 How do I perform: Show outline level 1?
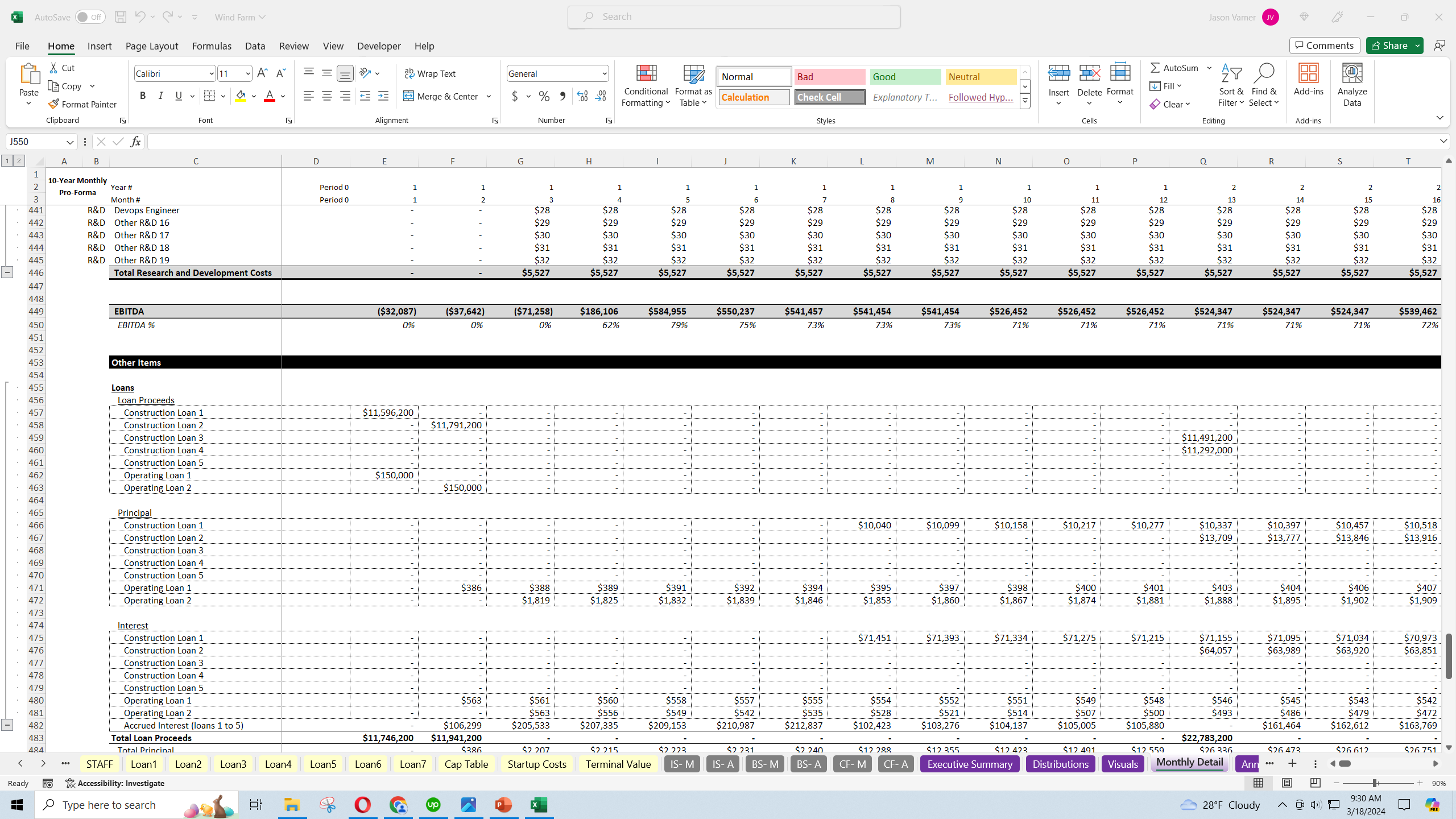(x=7, y=161)
